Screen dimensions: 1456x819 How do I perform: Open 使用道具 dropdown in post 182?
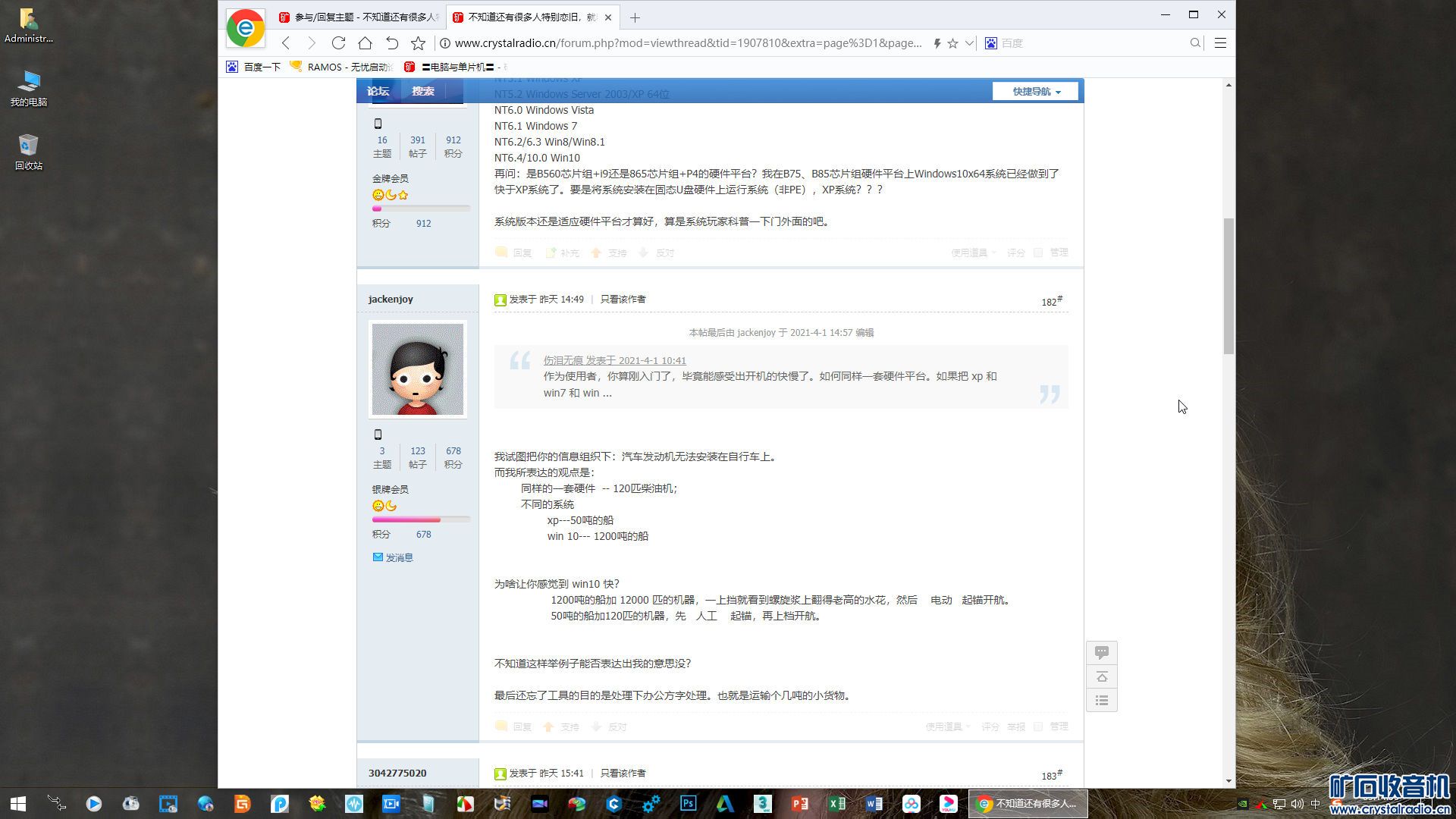pyautogui.click(x=946, y=726)
